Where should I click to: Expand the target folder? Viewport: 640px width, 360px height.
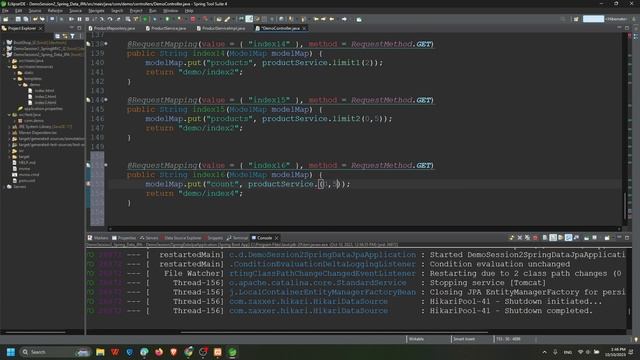pyautogui.click(x=9, y=157)
